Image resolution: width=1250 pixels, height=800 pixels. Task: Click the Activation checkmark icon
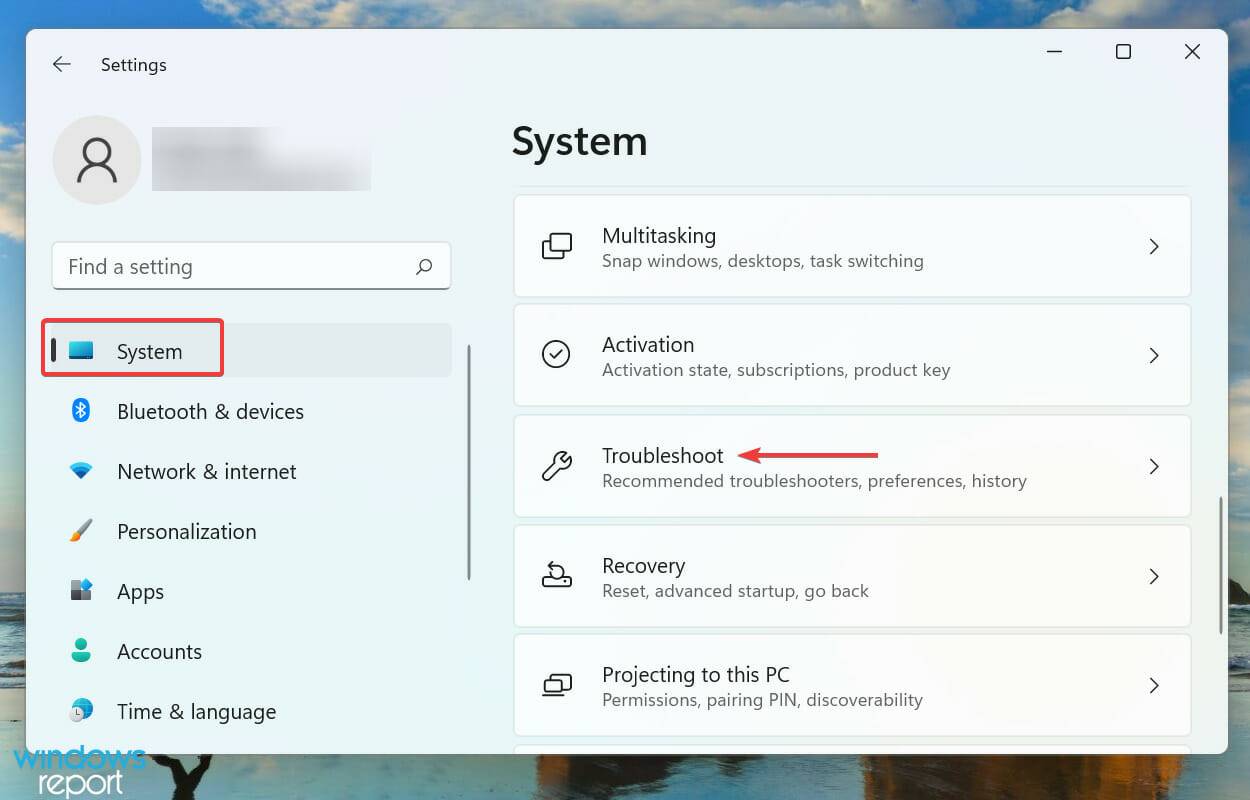click(x=557, y=355)
